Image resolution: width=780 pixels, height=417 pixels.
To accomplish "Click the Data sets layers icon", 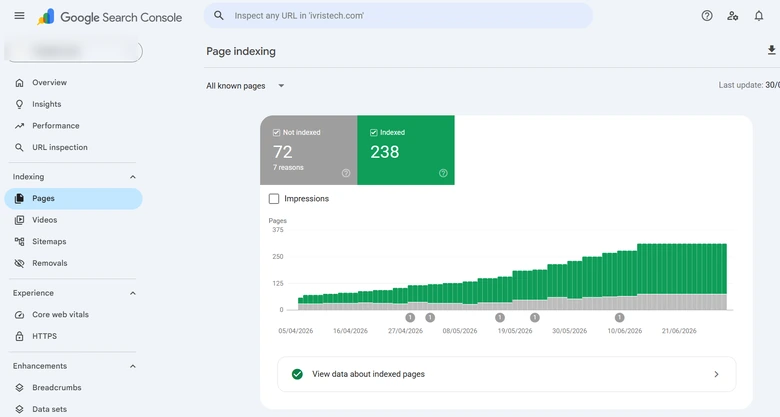I will pyautogui.click(x=19, y=409).
